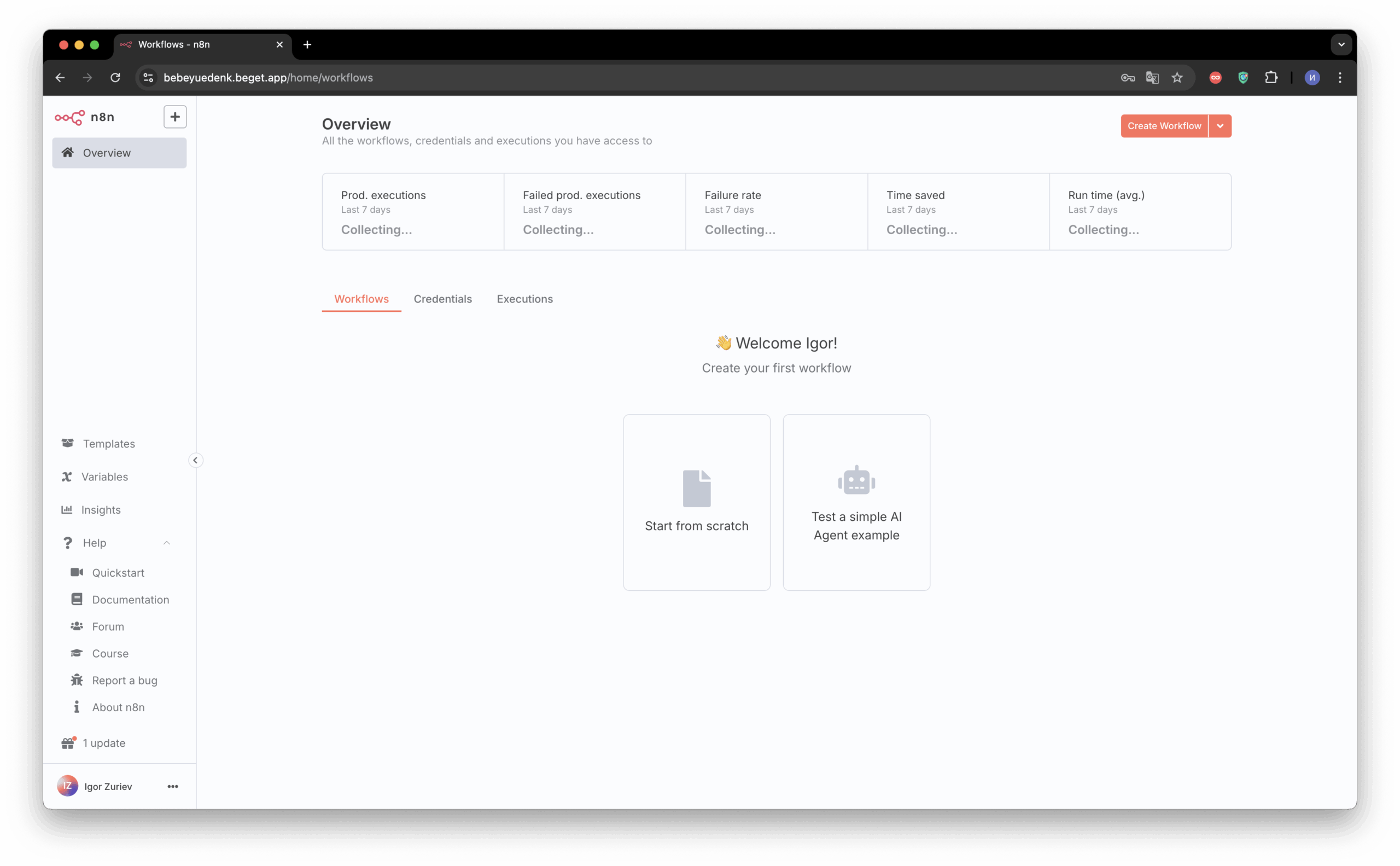Open the Variables page

(x=104, y=477)
